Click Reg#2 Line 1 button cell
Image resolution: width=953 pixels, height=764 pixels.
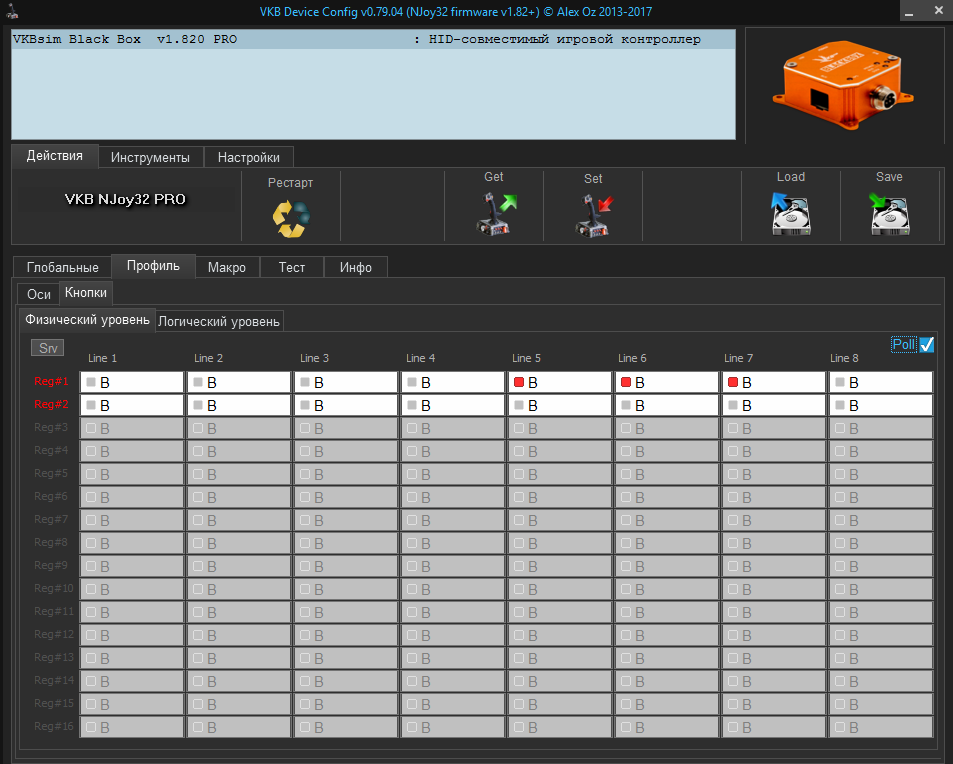132,405
